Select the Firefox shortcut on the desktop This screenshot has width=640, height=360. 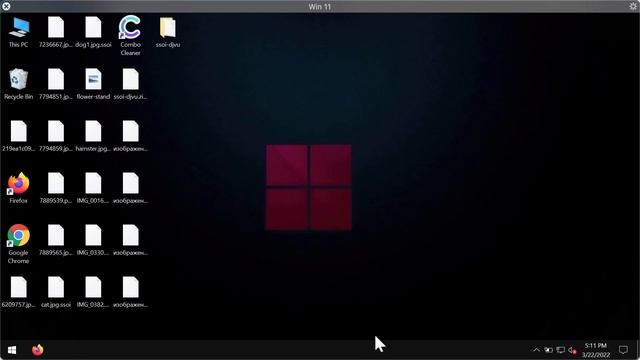pyautogui.click(x=18, y=188)
